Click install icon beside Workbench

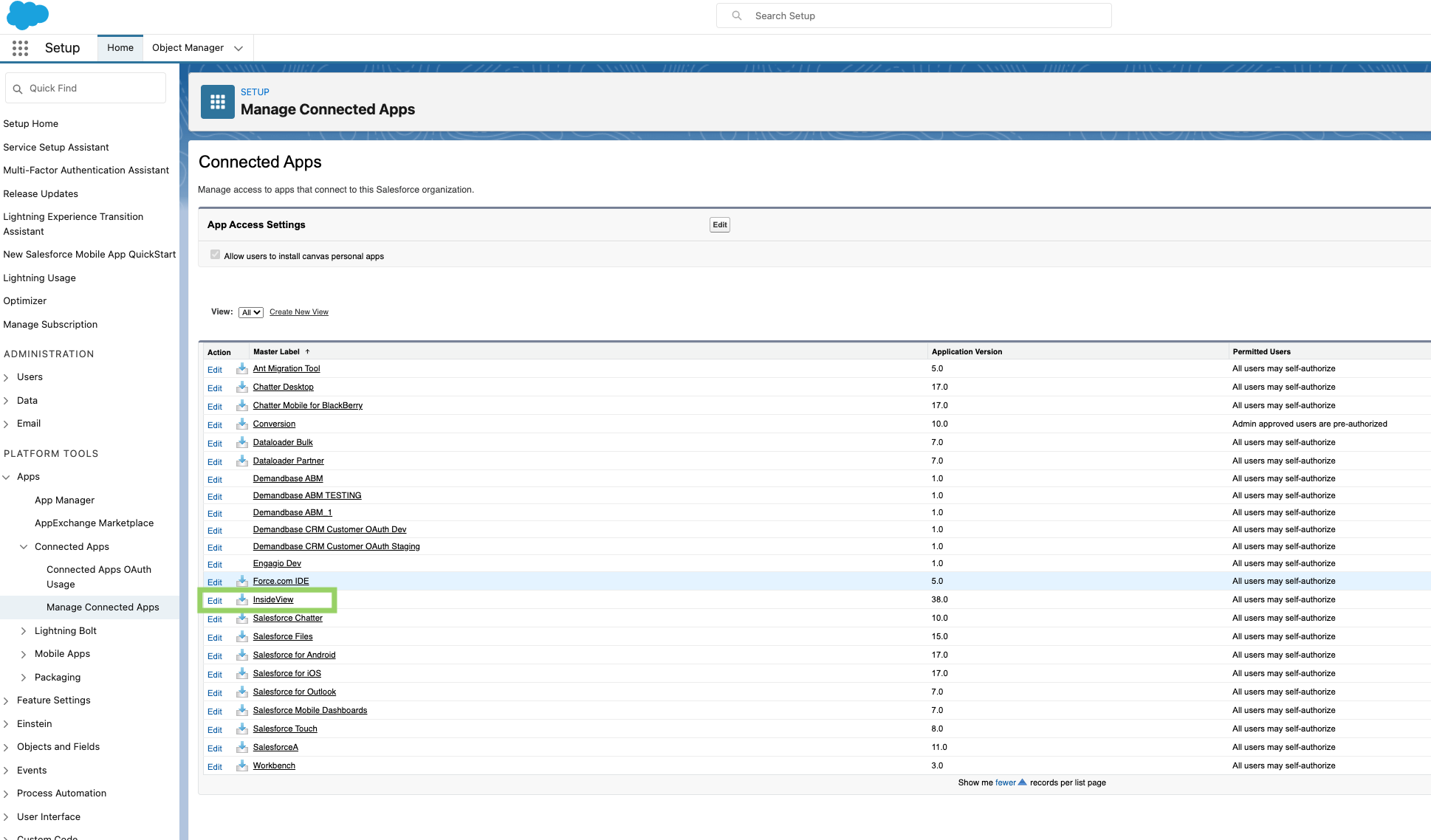[x=241, y=765]
